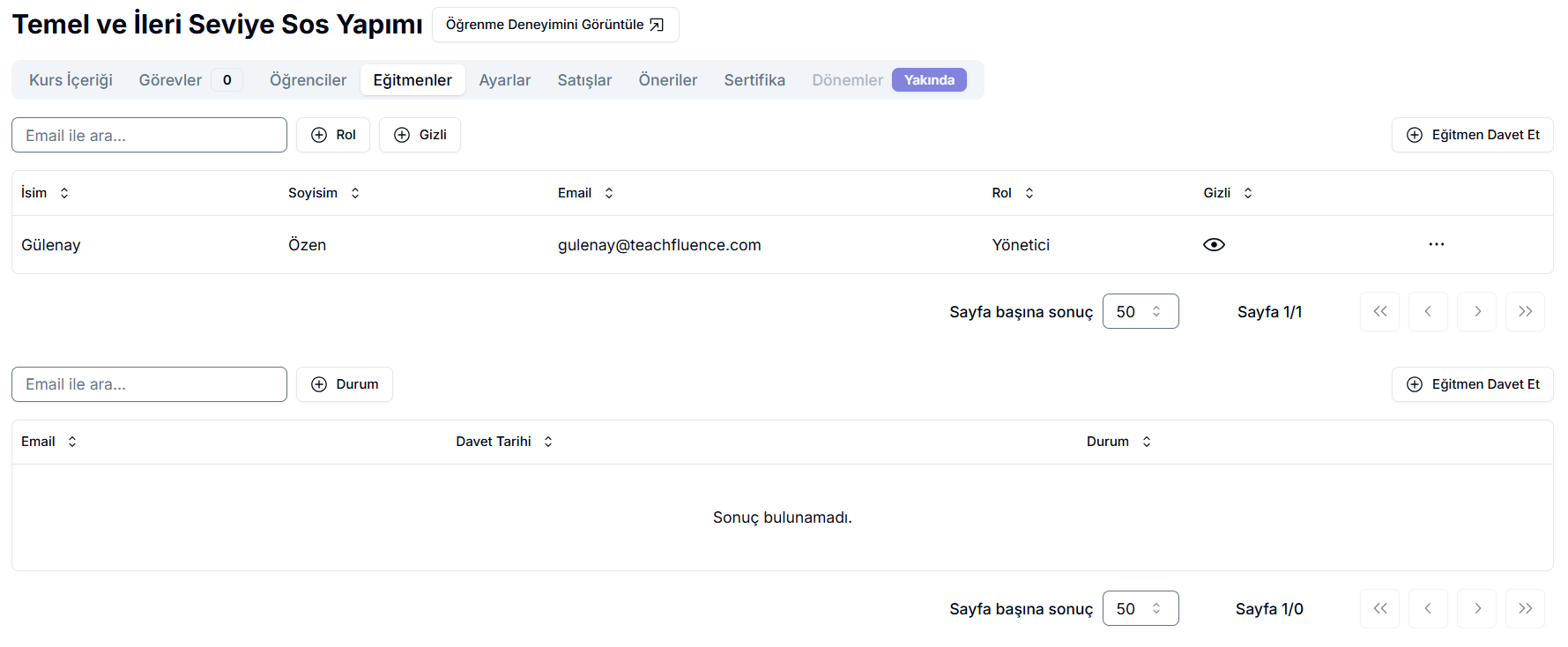Switch to the Öneriler tab
Image resolution: width=1568 pixels, height=647 pixels.
click(668, 80)
